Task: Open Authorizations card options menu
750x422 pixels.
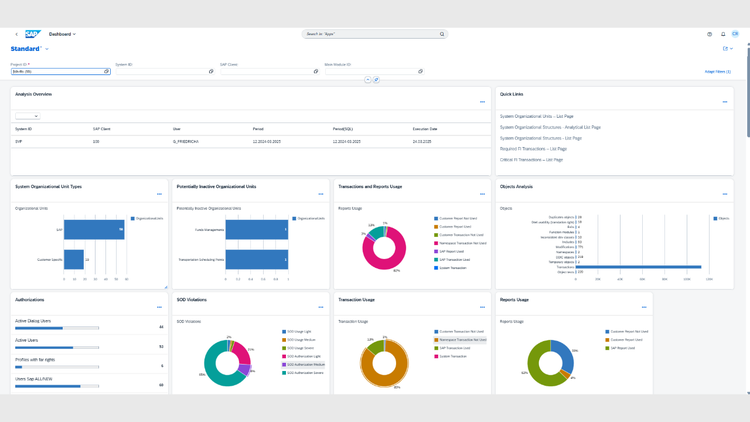Action: [159, 307]
